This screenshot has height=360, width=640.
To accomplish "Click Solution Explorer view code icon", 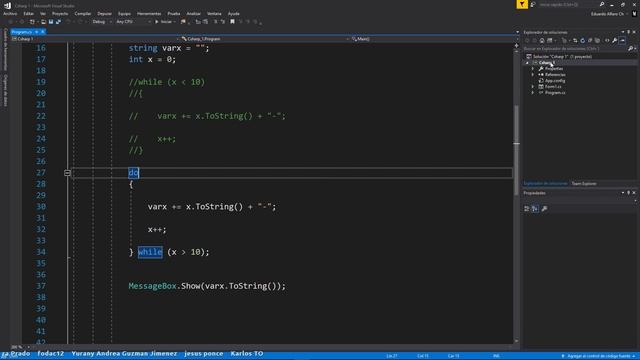I will click(x=607, y=40).
